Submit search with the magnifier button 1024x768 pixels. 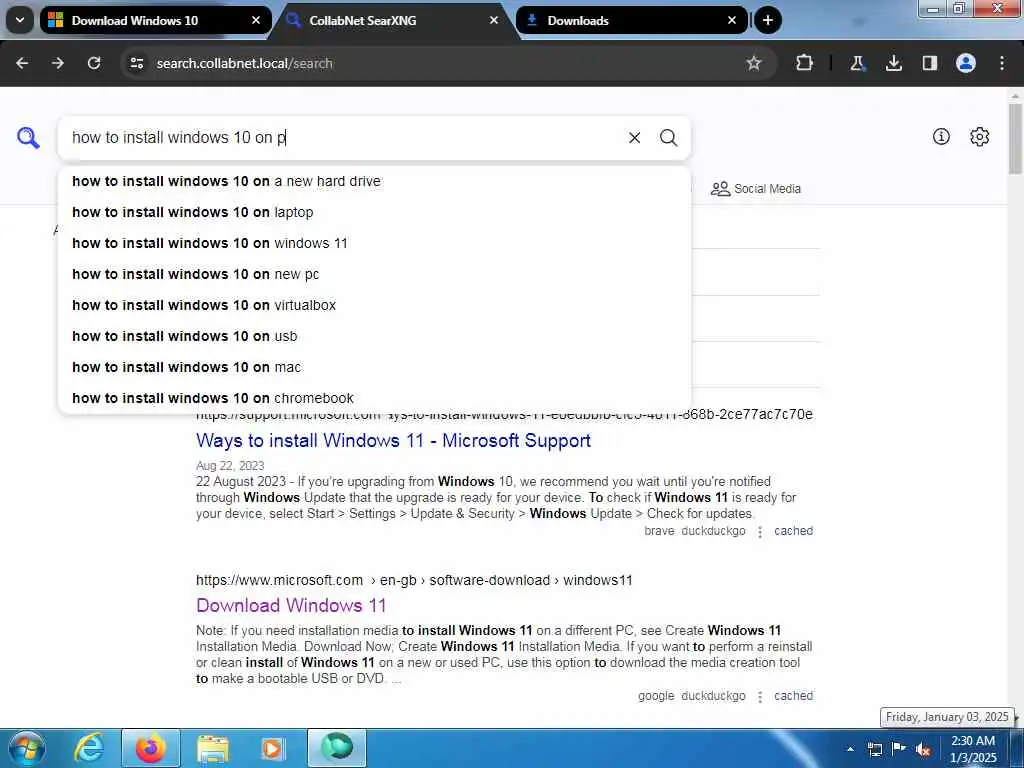point(668,138)
